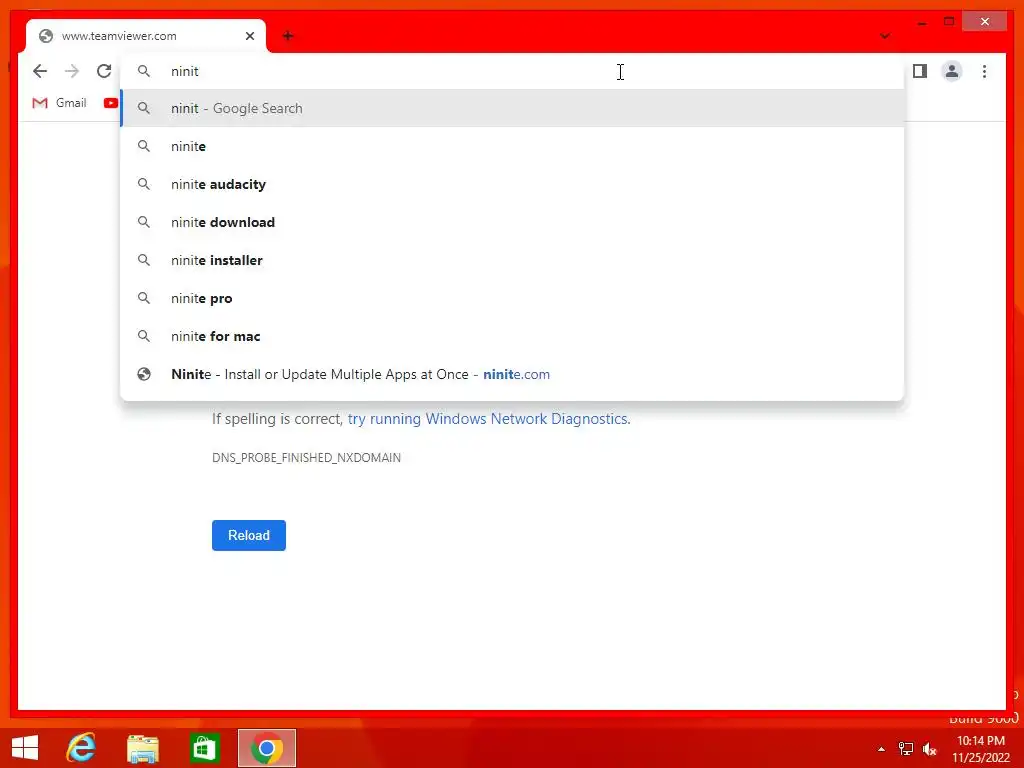1024x768 pixels.
Task: Open the Gmail bookmark
Action: pyautogui.click(x=59, y=103)
